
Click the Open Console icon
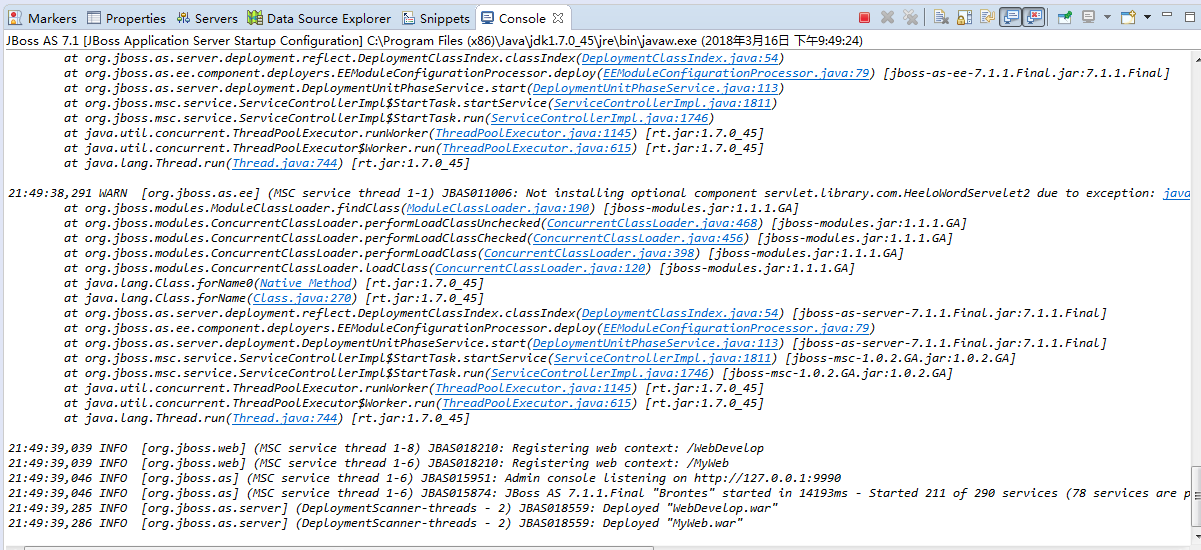coord(1128,17)
